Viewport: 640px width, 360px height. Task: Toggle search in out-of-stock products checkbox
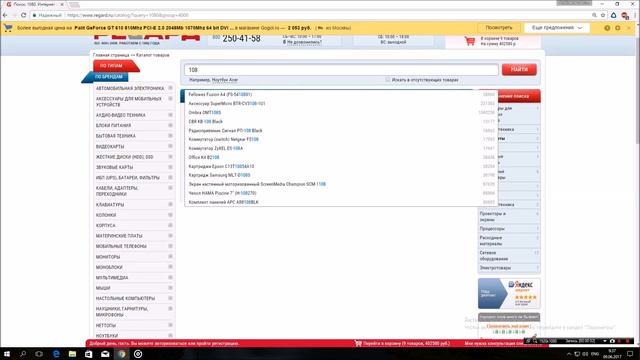point(388,80)
